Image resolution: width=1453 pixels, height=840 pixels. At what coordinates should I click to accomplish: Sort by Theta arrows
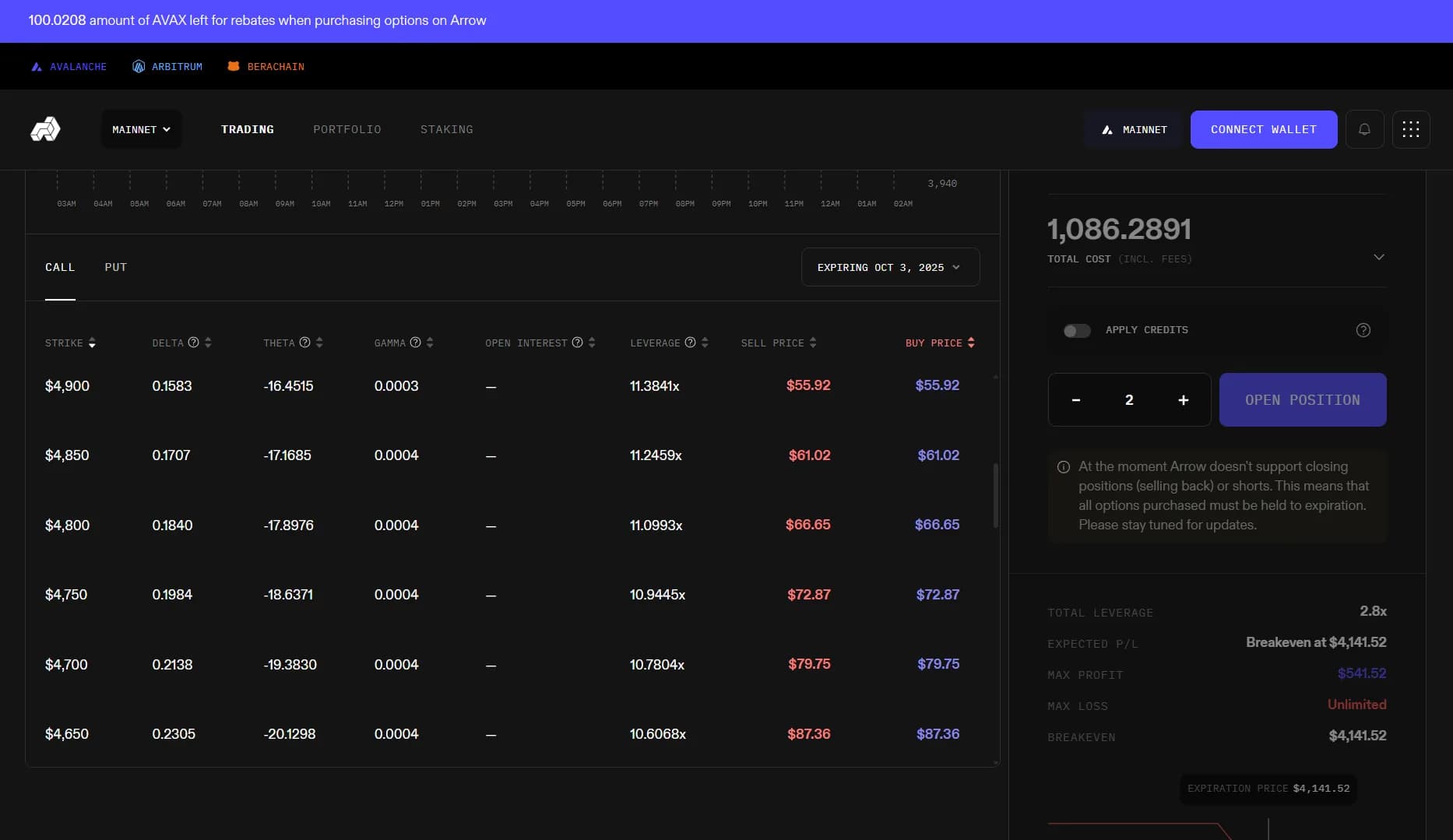tap(319, 343)
